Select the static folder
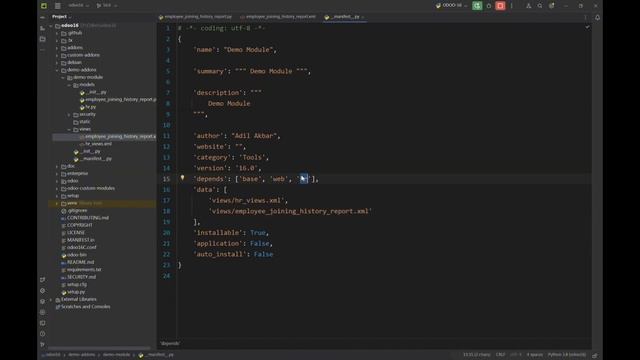640x360 pixels. coord(82,122)
